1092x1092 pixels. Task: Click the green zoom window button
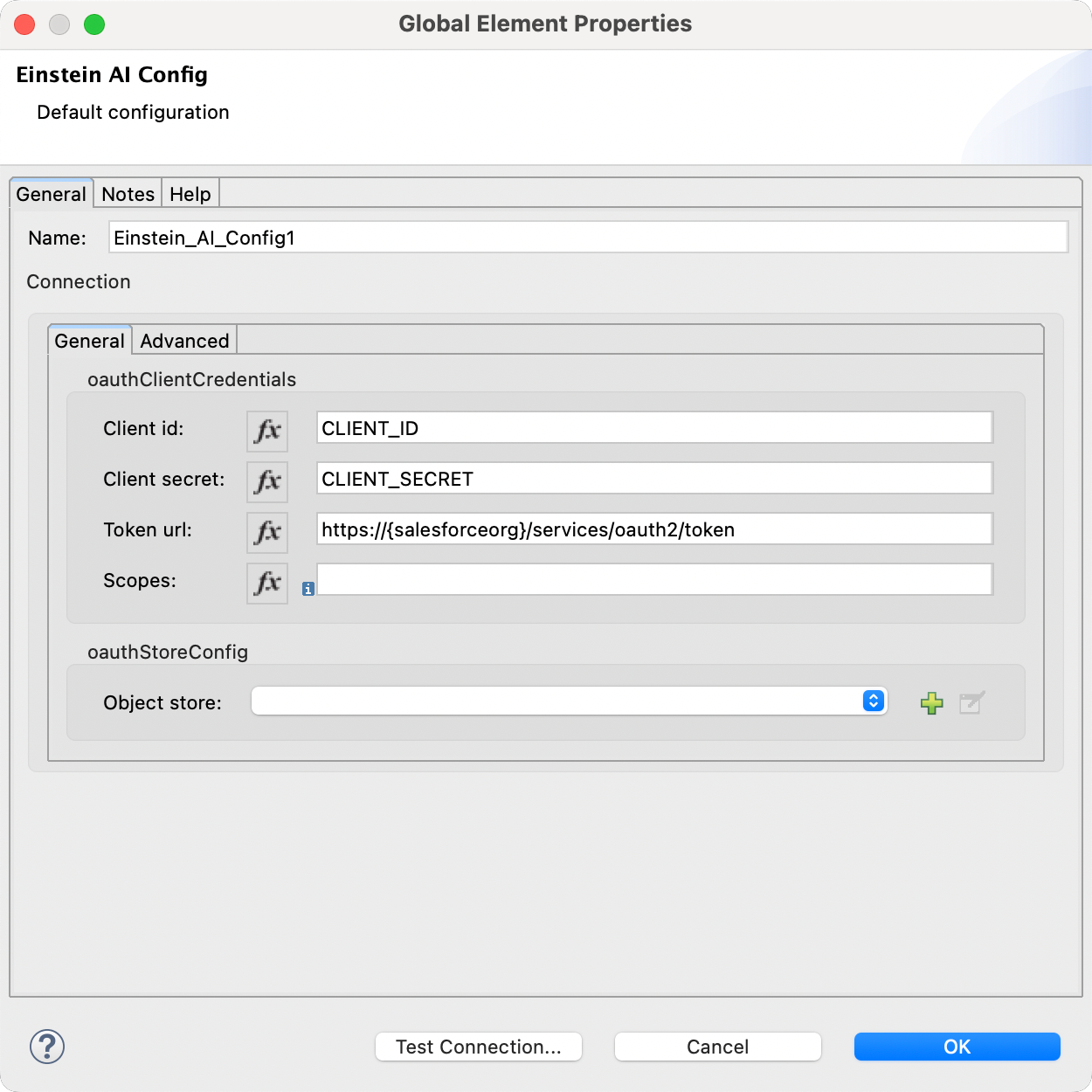94,24
